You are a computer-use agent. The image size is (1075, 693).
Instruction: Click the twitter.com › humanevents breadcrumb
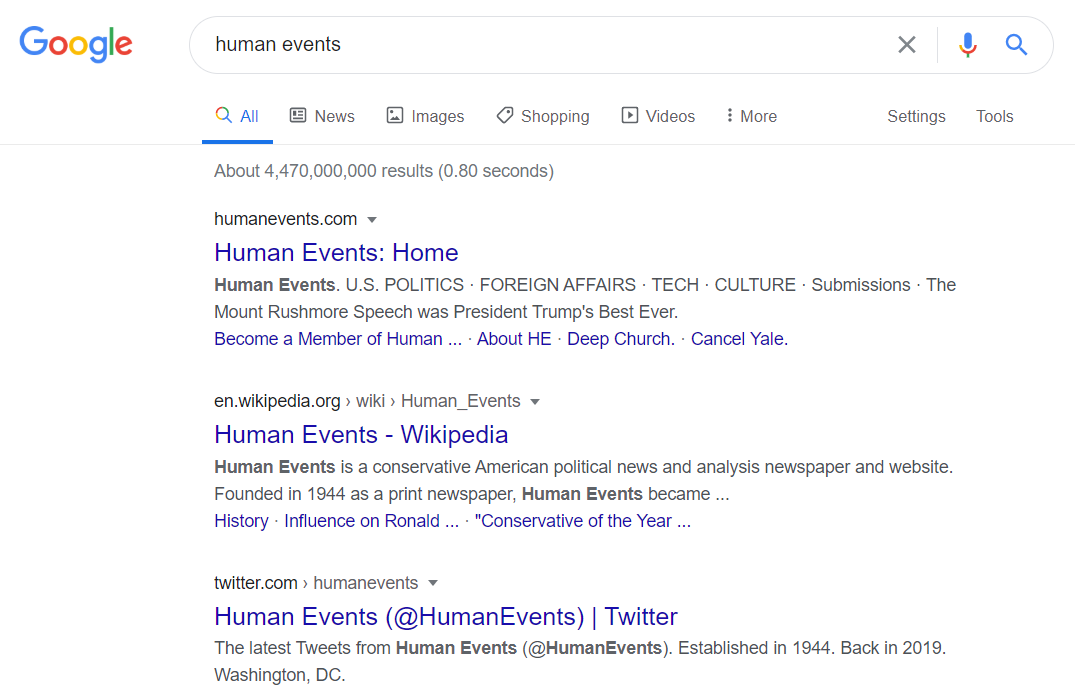[316, 583]
